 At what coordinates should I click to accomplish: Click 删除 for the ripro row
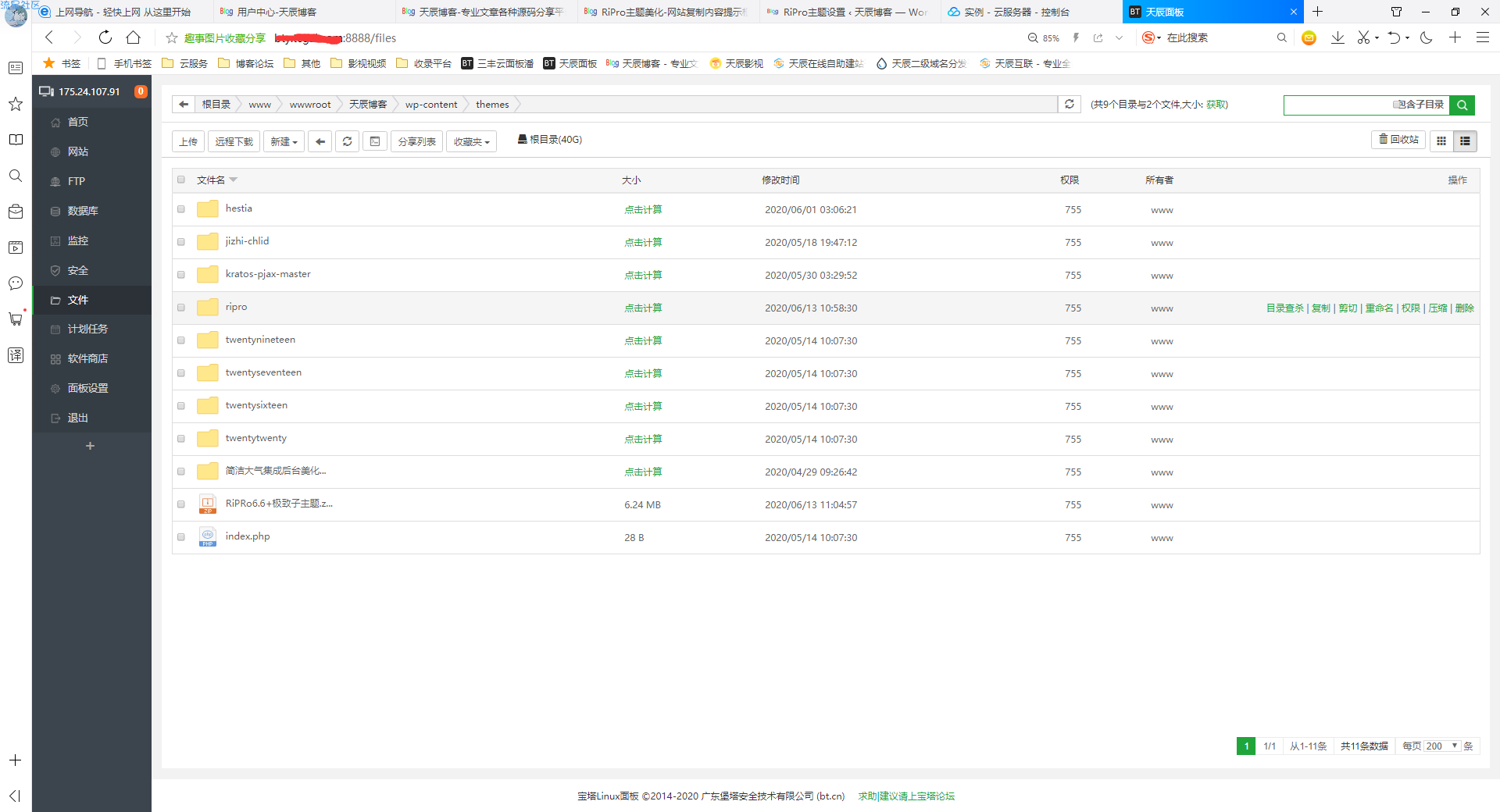(x=1465, y=308)
